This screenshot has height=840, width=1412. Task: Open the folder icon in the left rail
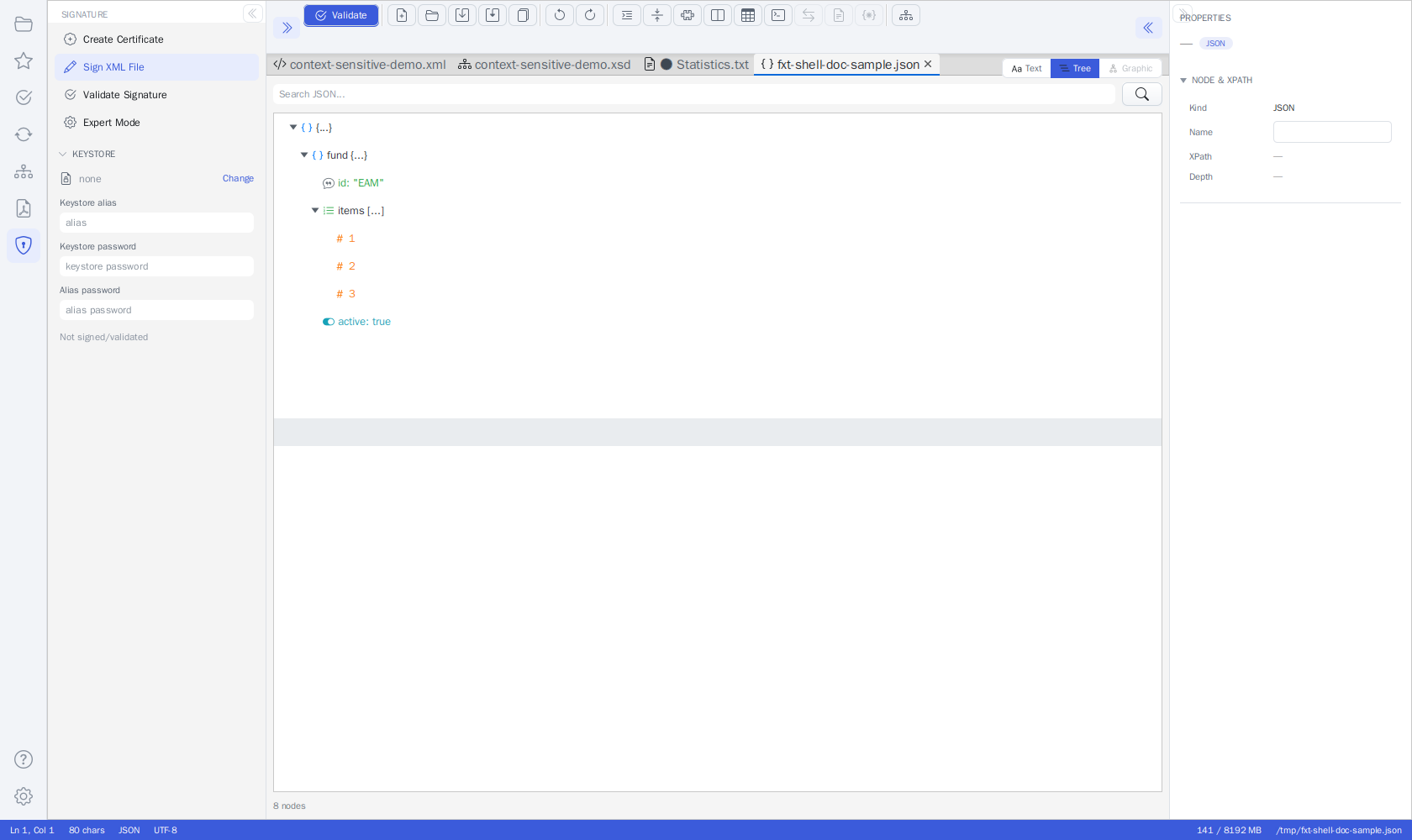point(24,24)
